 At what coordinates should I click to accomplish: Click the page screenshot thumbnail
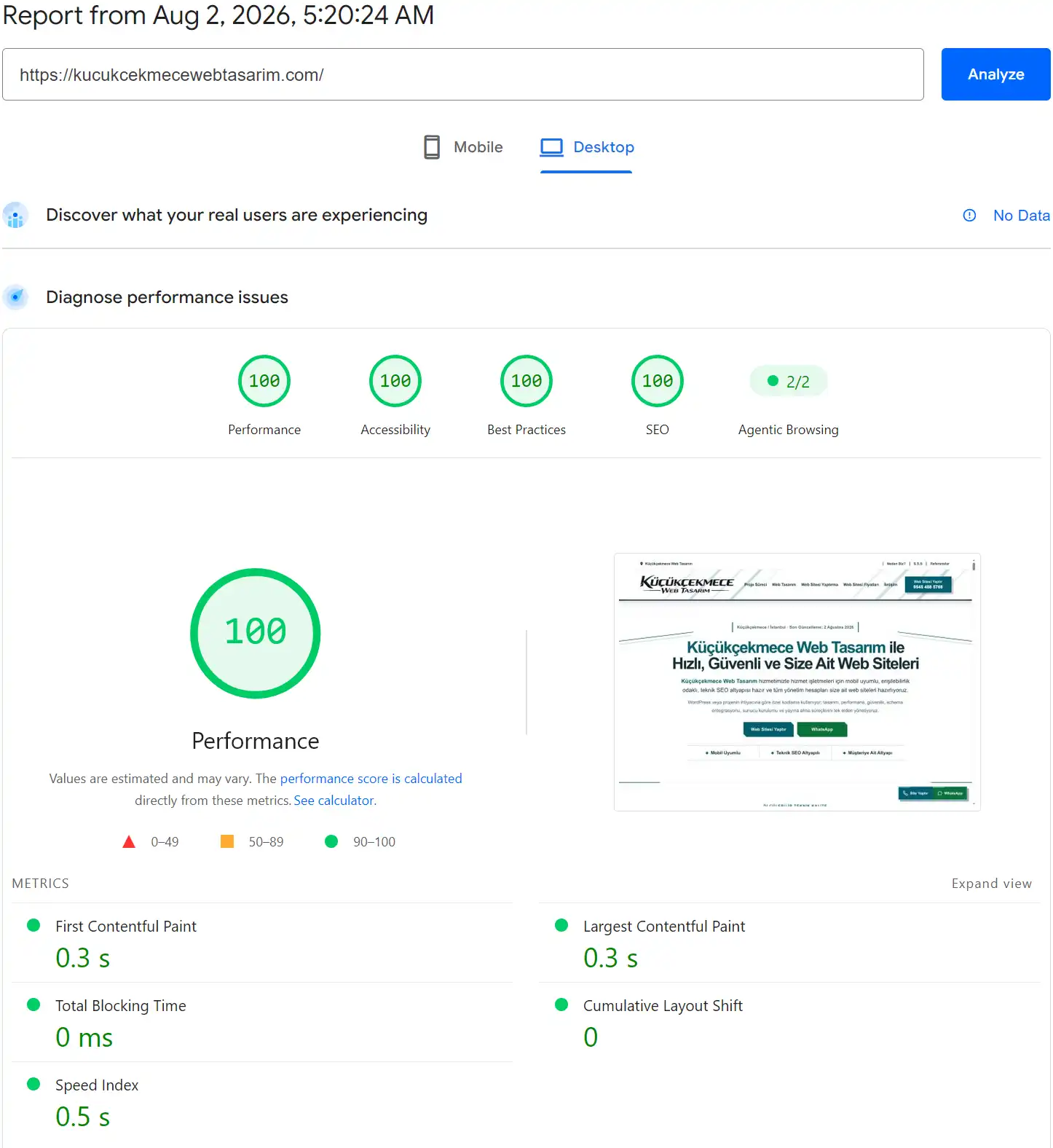pyautogui.click(x=797, y=682)
